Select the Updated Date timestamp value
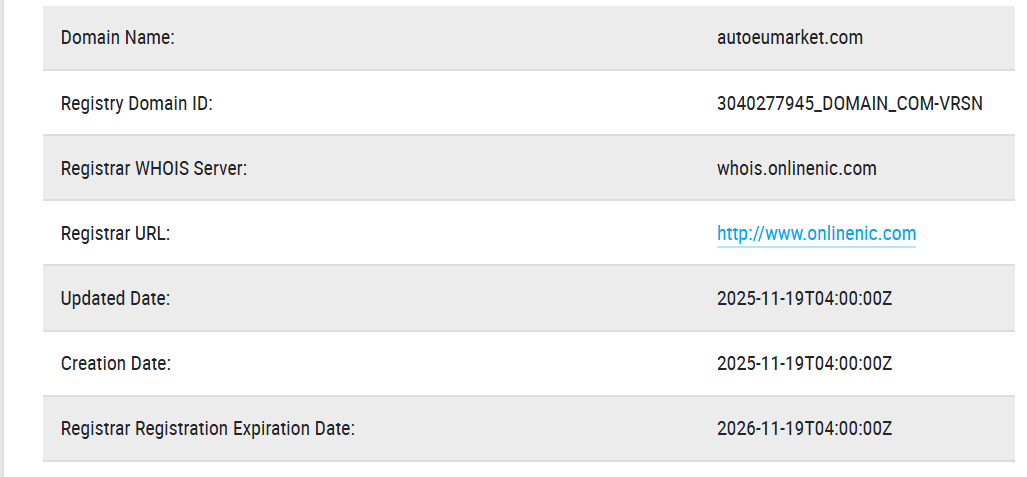 [804, 299]
